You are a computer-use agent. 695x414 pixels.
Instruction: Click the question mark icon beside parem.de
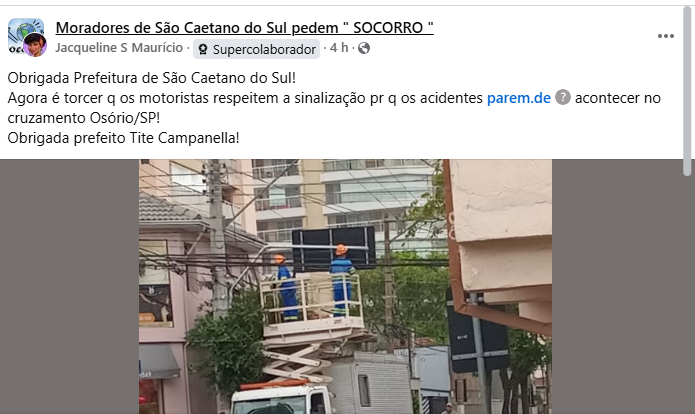pos(562,97)
